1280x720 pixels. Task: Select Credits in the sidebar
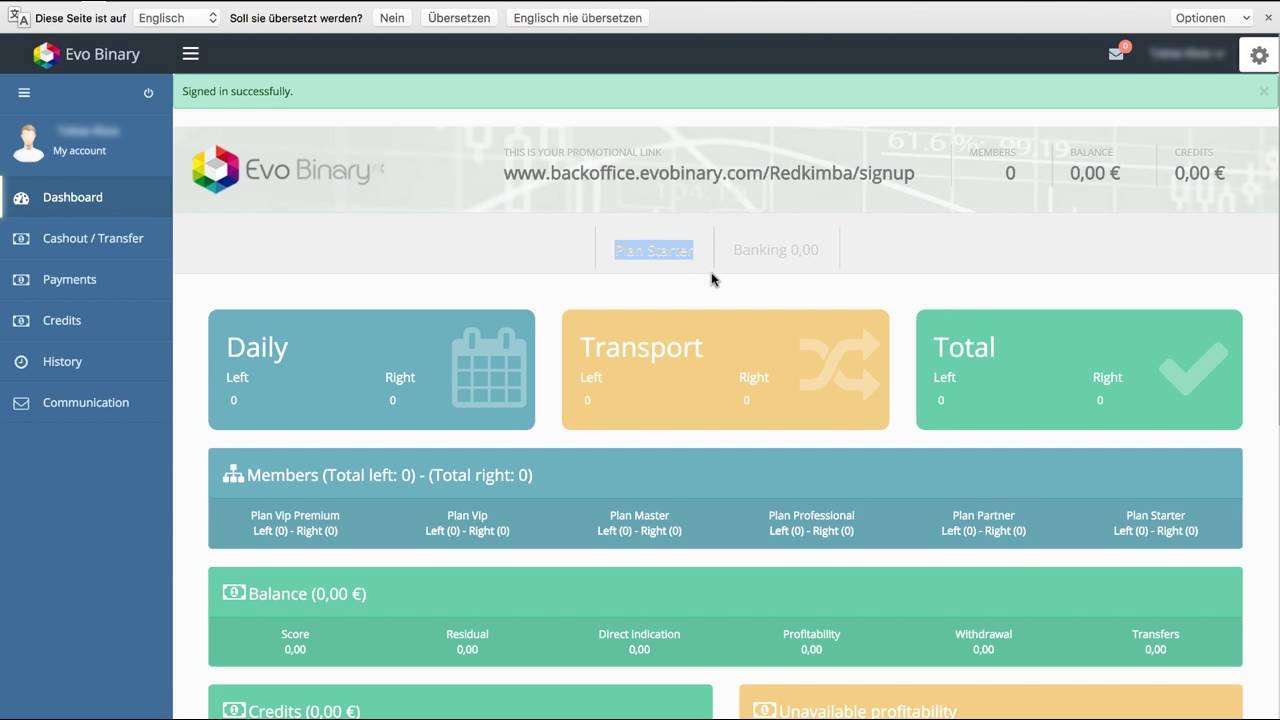(86, 320)
